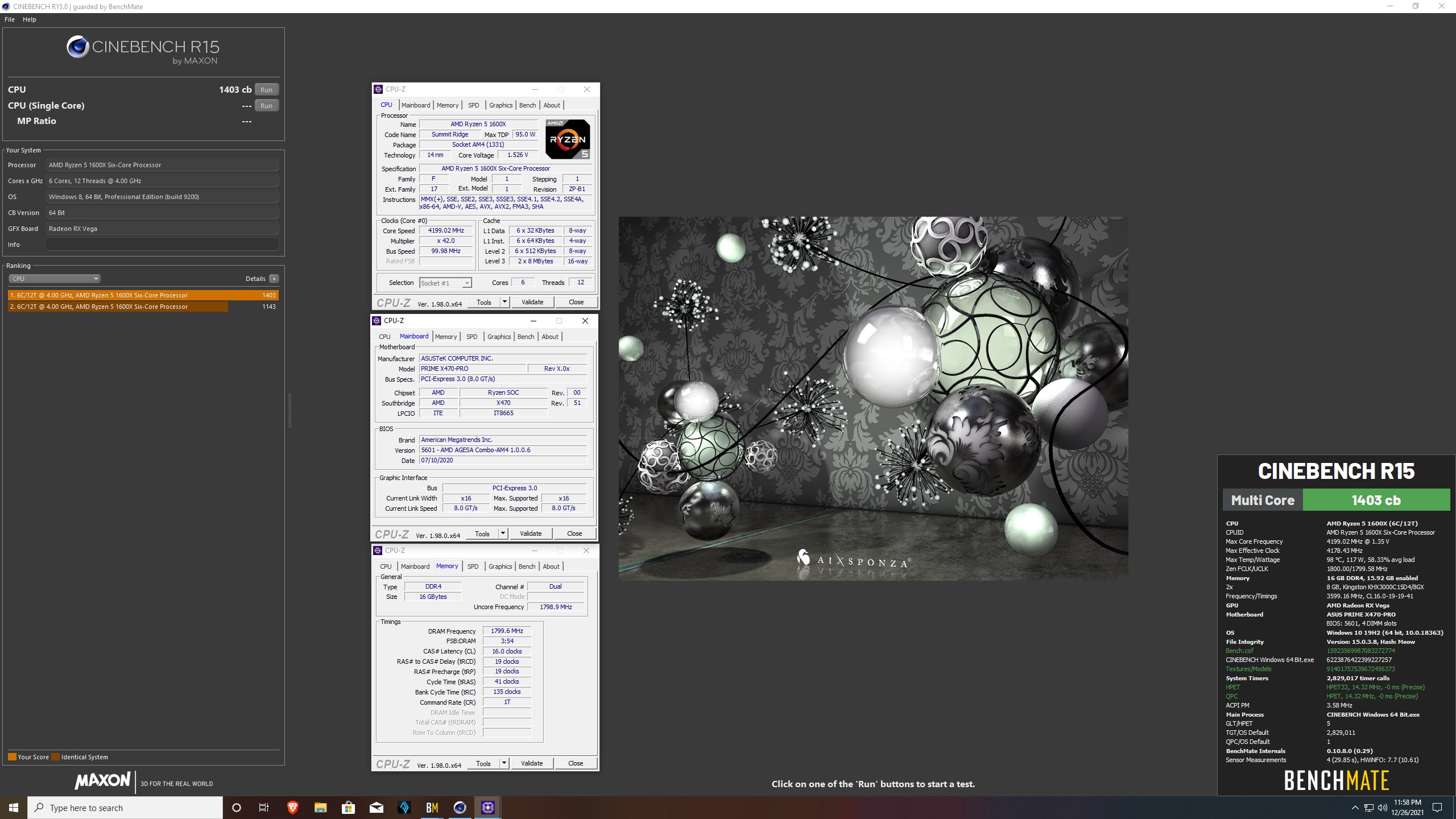
Task: Click the Textures/Models entry in BenchMate
Action: [1248, 669]
